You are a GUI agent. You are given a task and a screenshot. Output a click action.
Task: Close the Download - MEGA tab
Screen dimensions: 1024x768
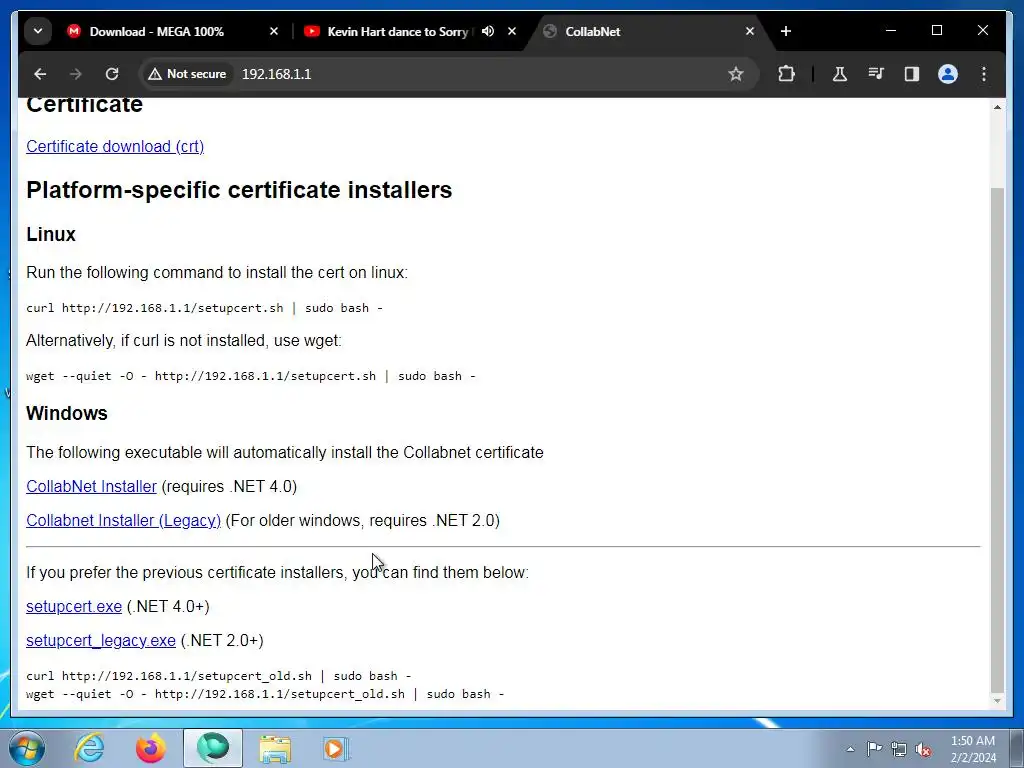click(274, 31)
